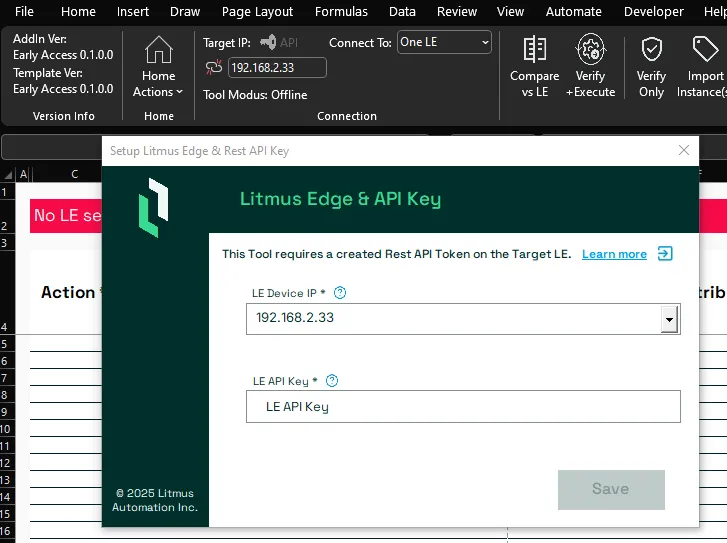Close the Setup Litmus Edge dialog
The image size is (727, 543).
[684, 150]
